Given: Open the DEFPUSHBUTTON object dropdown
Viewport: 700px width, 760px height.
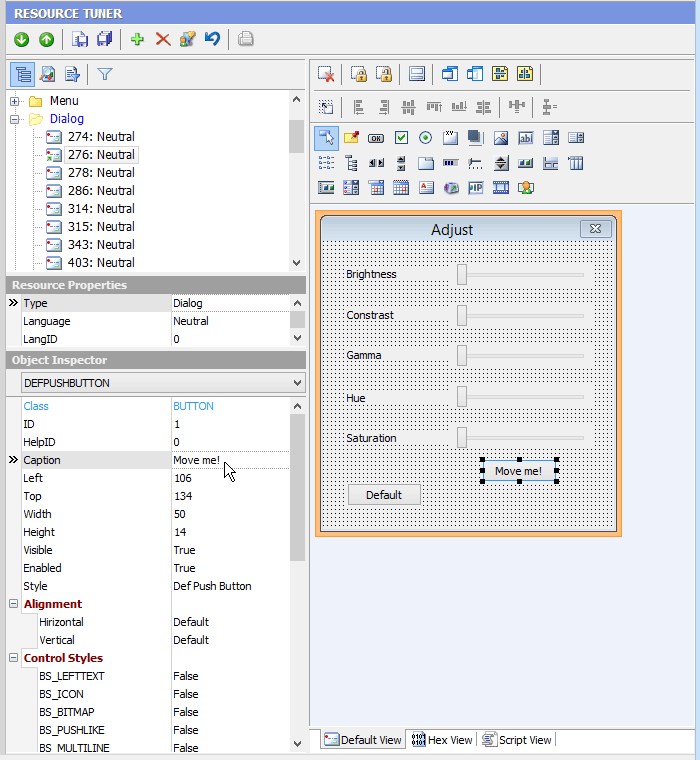Looking at the screenshot, I should 297,383.
